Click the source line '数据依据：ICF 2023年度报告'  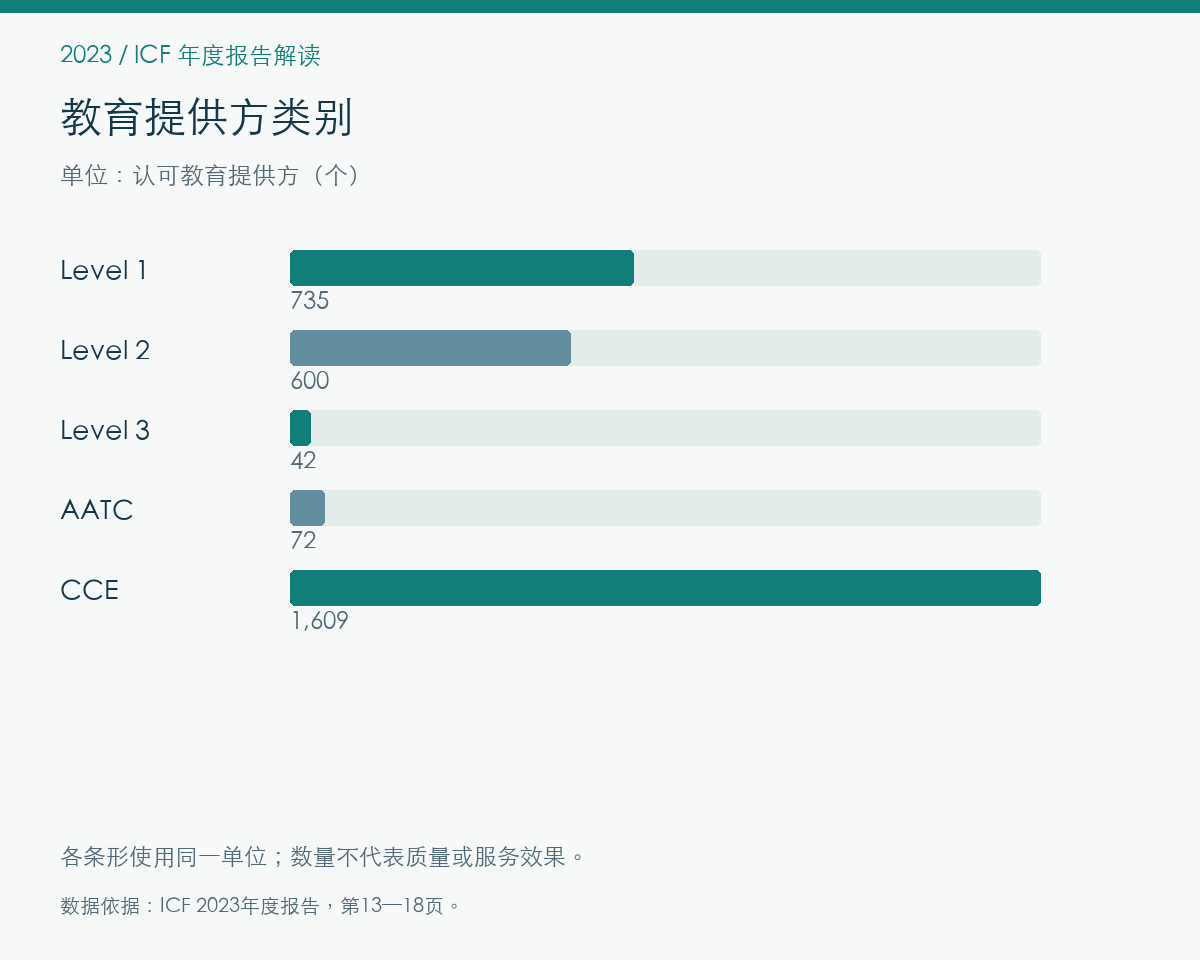261,906
